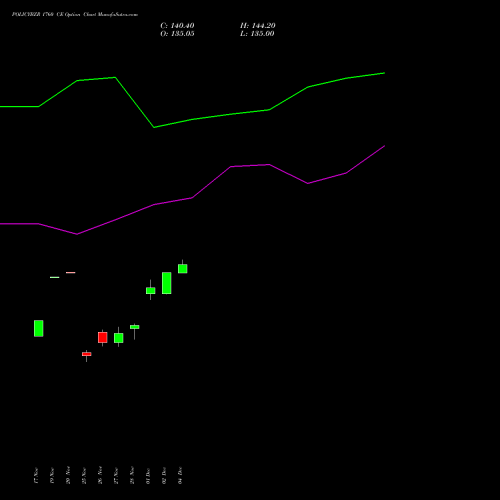Click the close value C: 140.40
The image size is (500, 500).
coord(177,26)
